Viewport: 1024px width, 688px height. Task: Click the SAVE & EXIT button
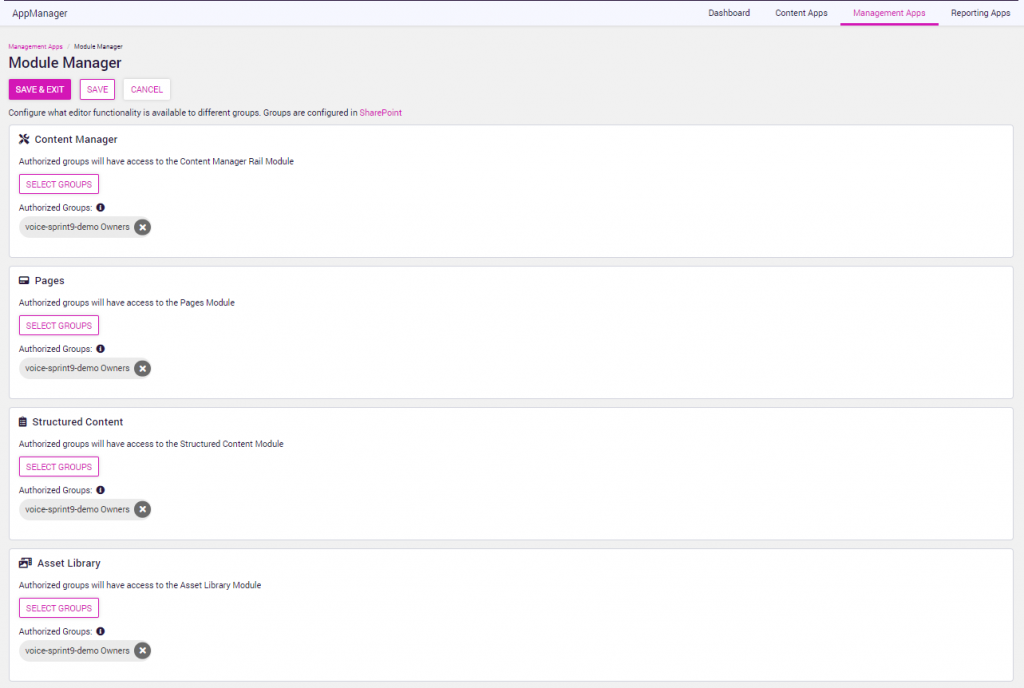[x=39, y=89]
